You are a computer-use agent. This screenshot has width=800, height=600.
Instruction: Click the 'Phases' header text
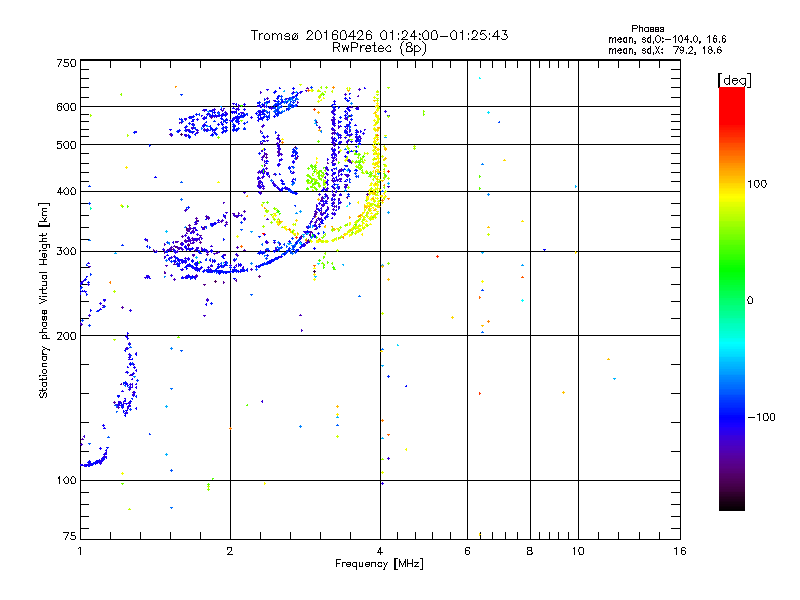(x=647, y=29)
